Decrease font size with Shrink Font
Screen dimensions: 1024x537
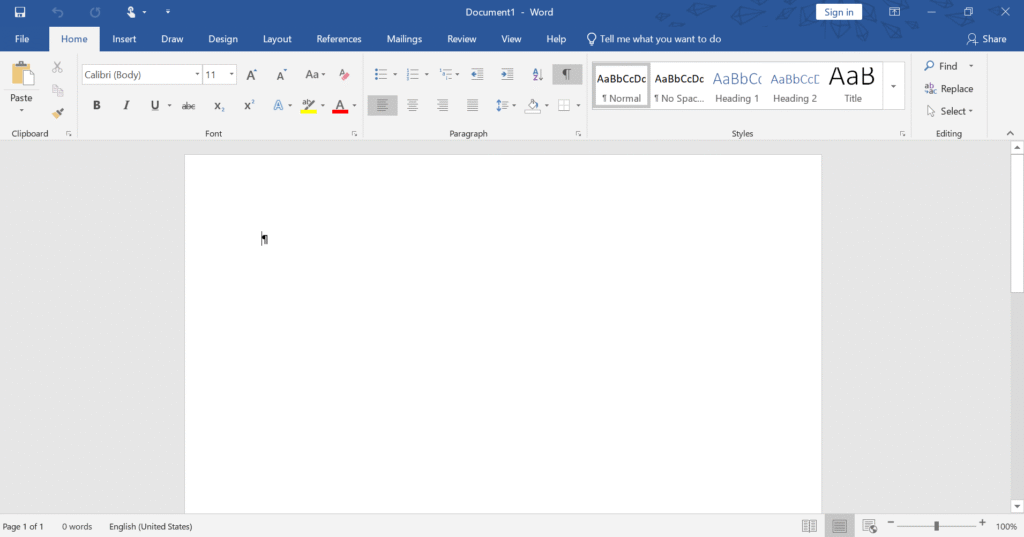tap(281, 74)
